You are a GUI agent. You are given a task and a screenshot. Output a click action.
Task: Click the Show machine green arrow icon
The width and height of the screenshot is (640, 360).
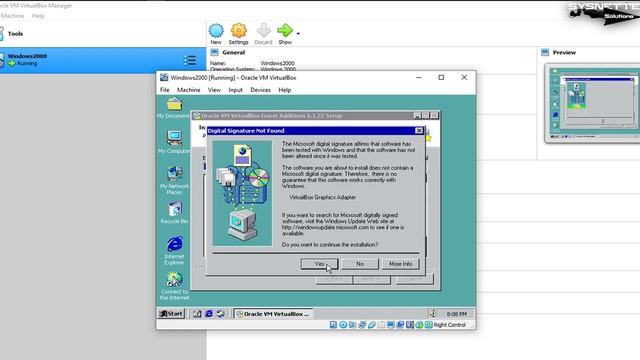click(285, 30)
